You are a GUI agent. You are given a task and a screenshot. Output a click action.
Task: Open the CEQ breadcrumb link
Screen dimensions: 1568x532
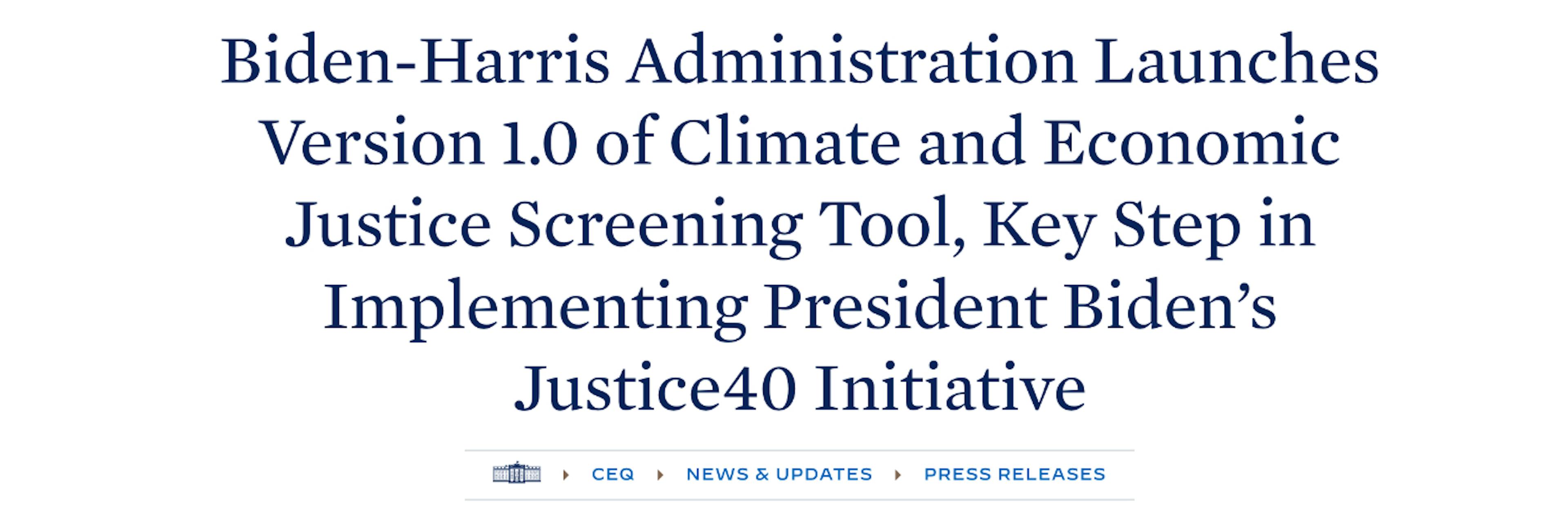click(612, 474)
